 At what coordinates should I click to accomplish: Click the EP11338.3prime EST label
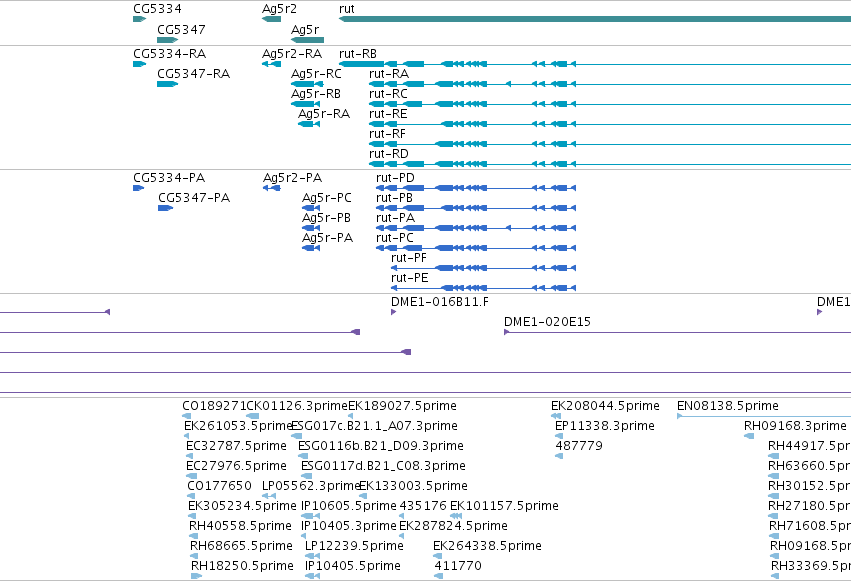coord(605,426)
